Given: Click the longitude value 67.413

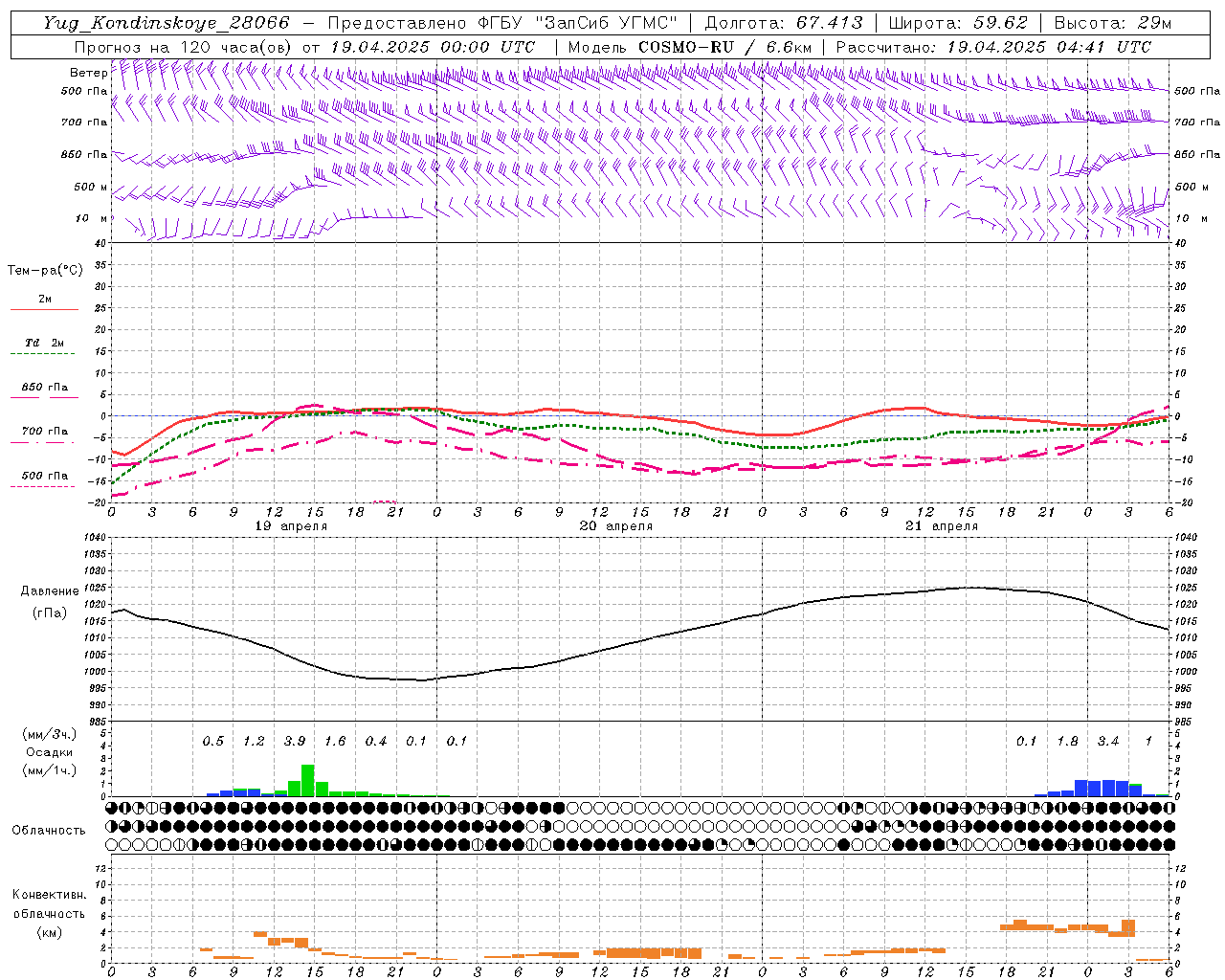Looking at the screenshot, I should 830,23.
